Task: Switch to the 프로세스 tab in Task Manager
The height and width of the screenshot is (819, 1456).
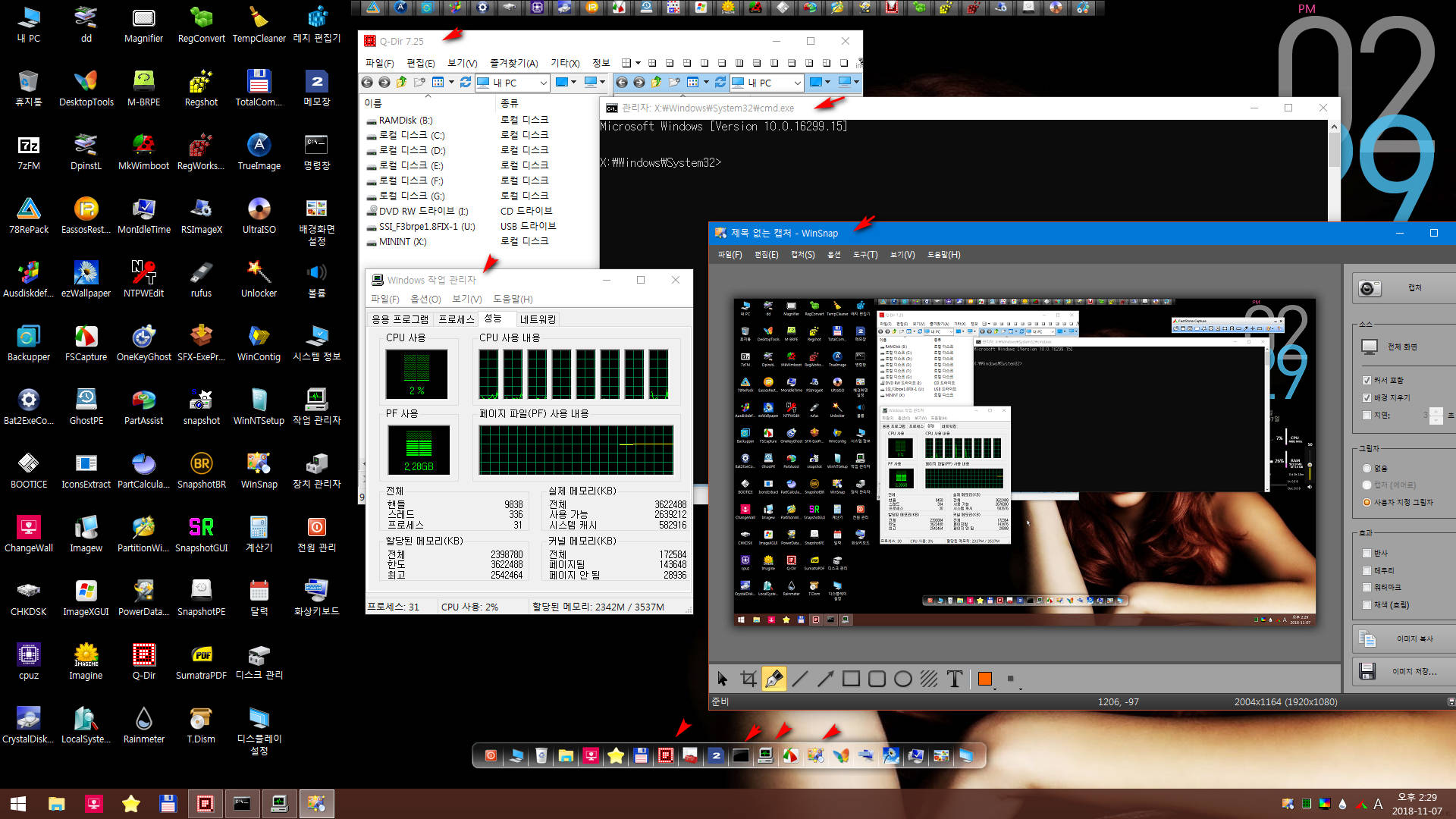Action: click(457, 319)
